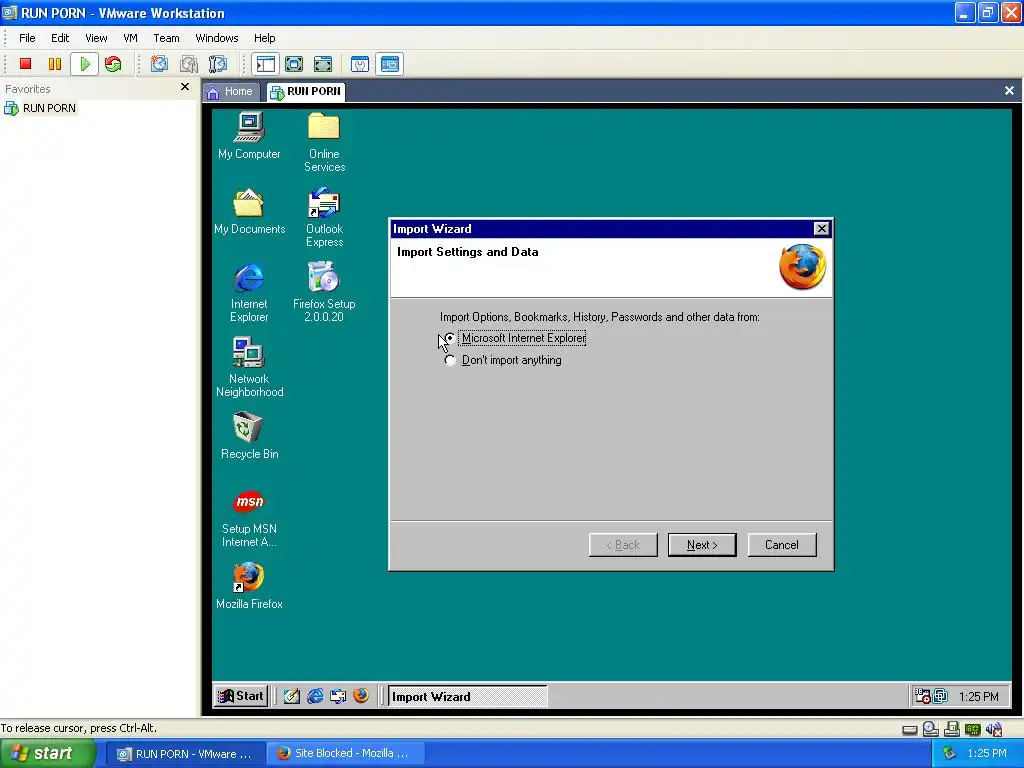Click the Next button in Import Wizard
1024x768 pixels.
click(702, 545)
